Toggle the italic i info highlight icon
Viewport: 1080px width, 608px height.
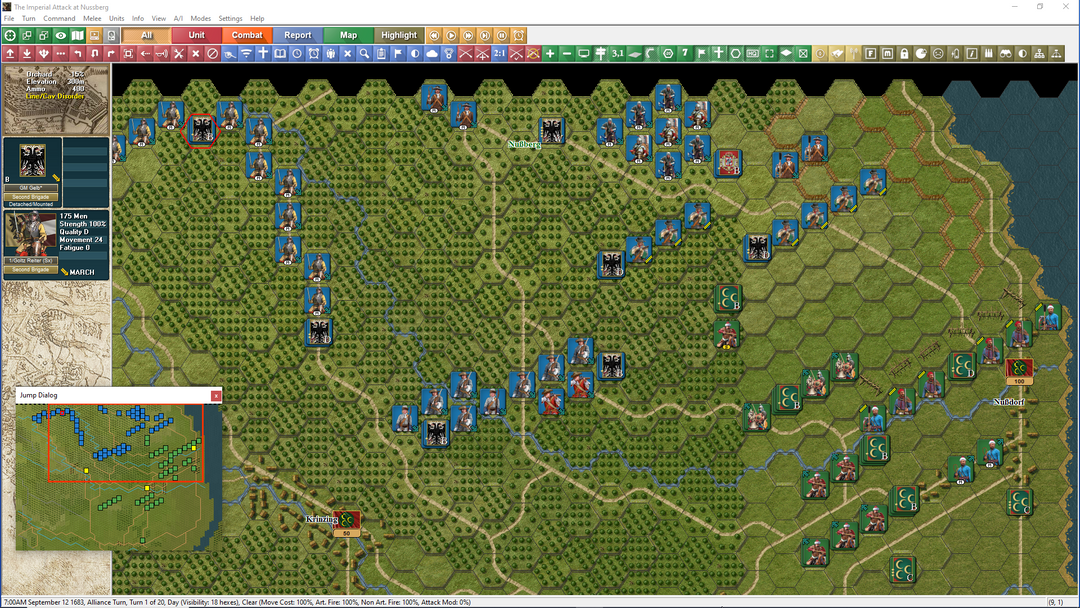(x=972, y=53)
